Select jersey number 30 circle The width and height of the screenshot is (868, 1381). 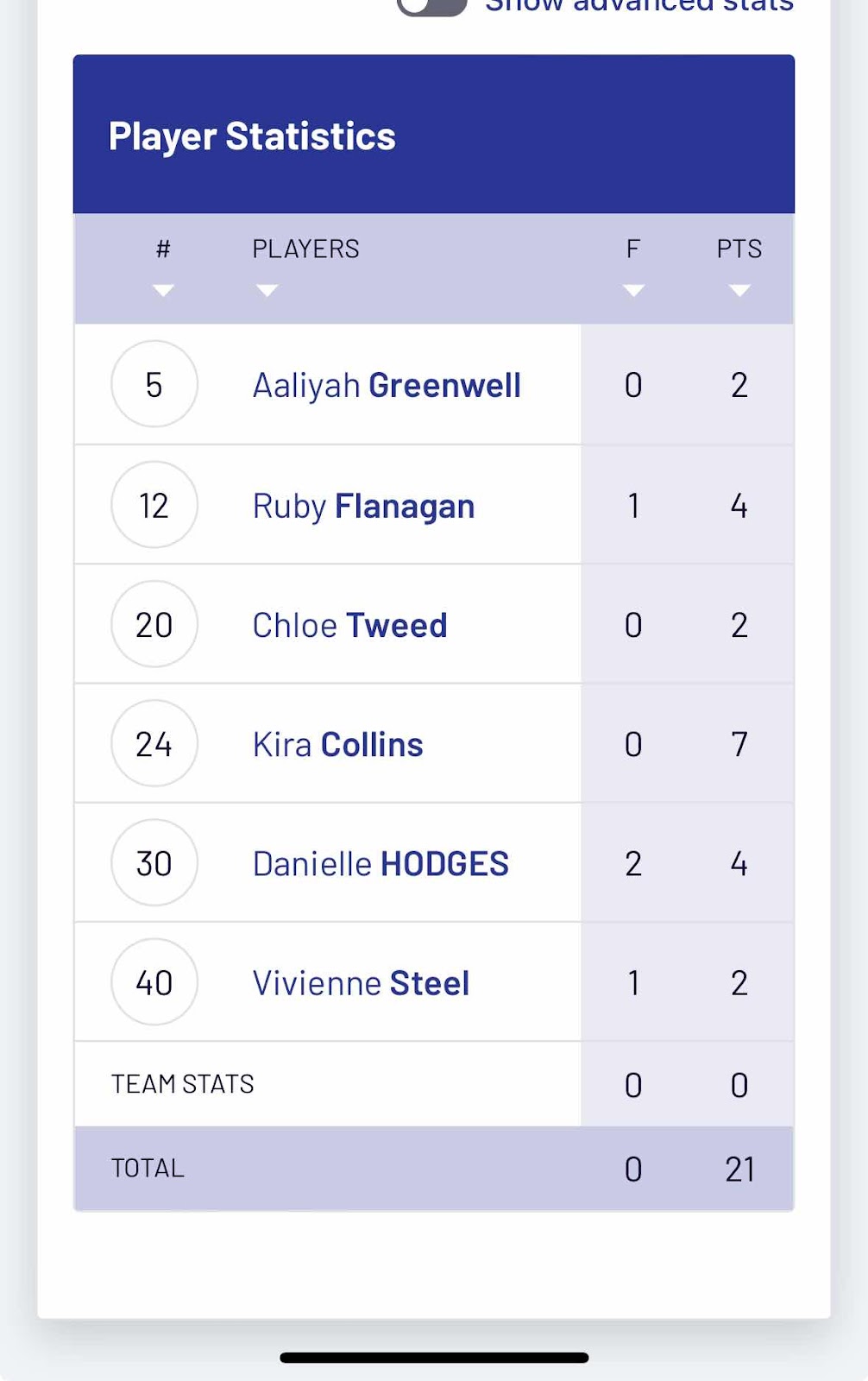pos(154,862)
